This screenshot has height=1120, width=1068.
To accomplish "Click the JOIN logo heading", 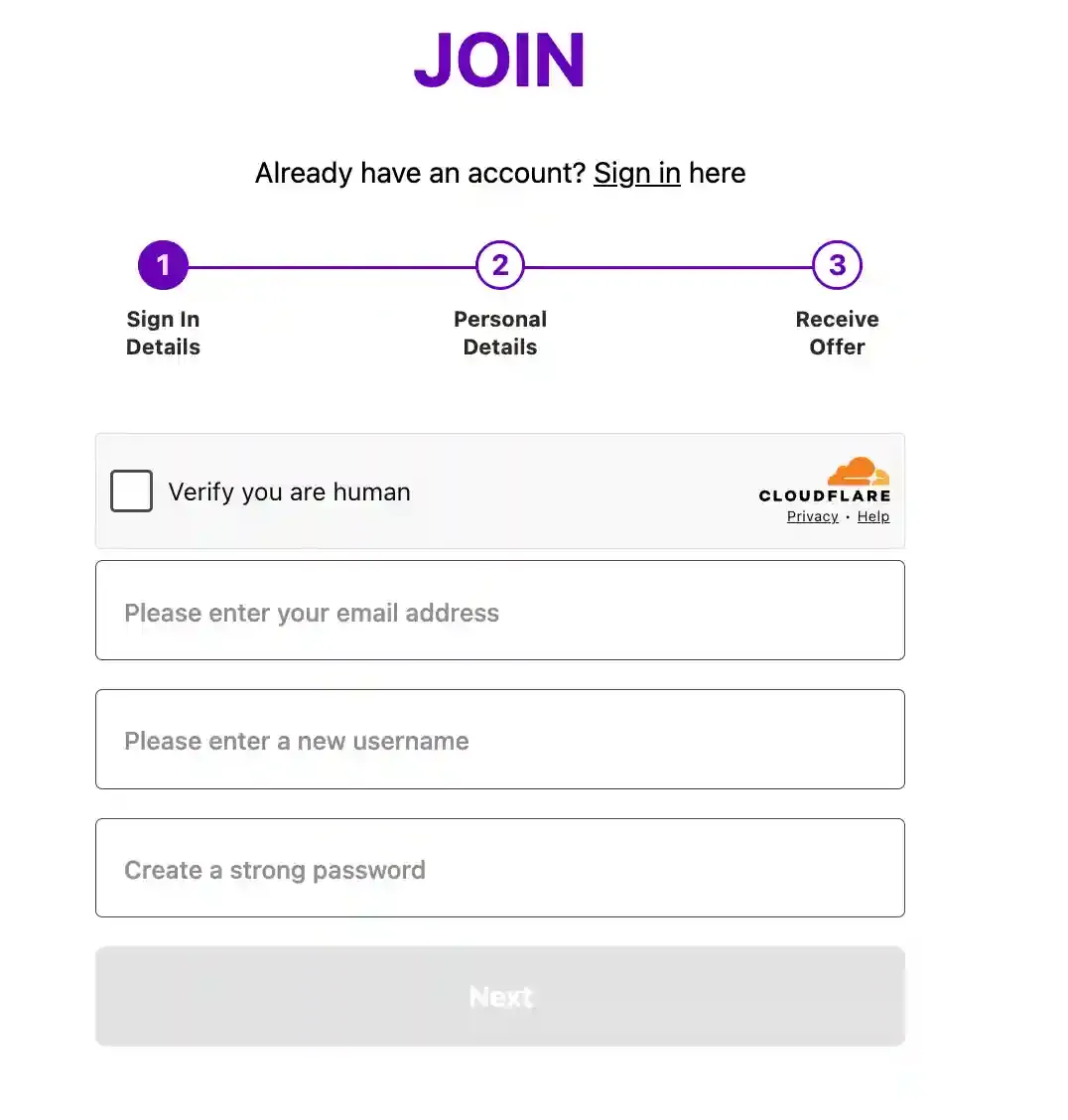I will point(499,60).
